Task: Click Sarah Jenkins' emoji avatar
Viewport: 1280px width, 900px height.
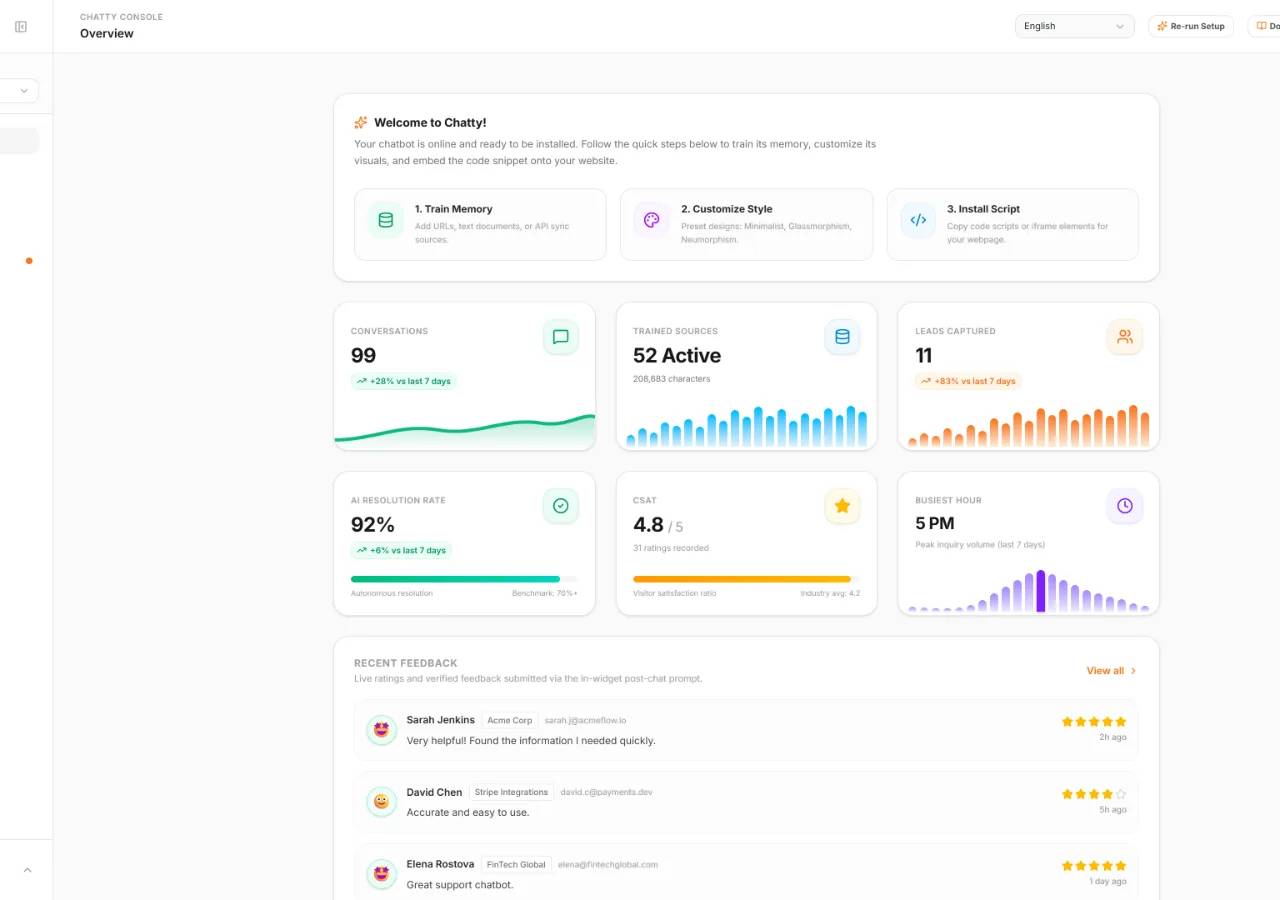Action: [381, 730]
